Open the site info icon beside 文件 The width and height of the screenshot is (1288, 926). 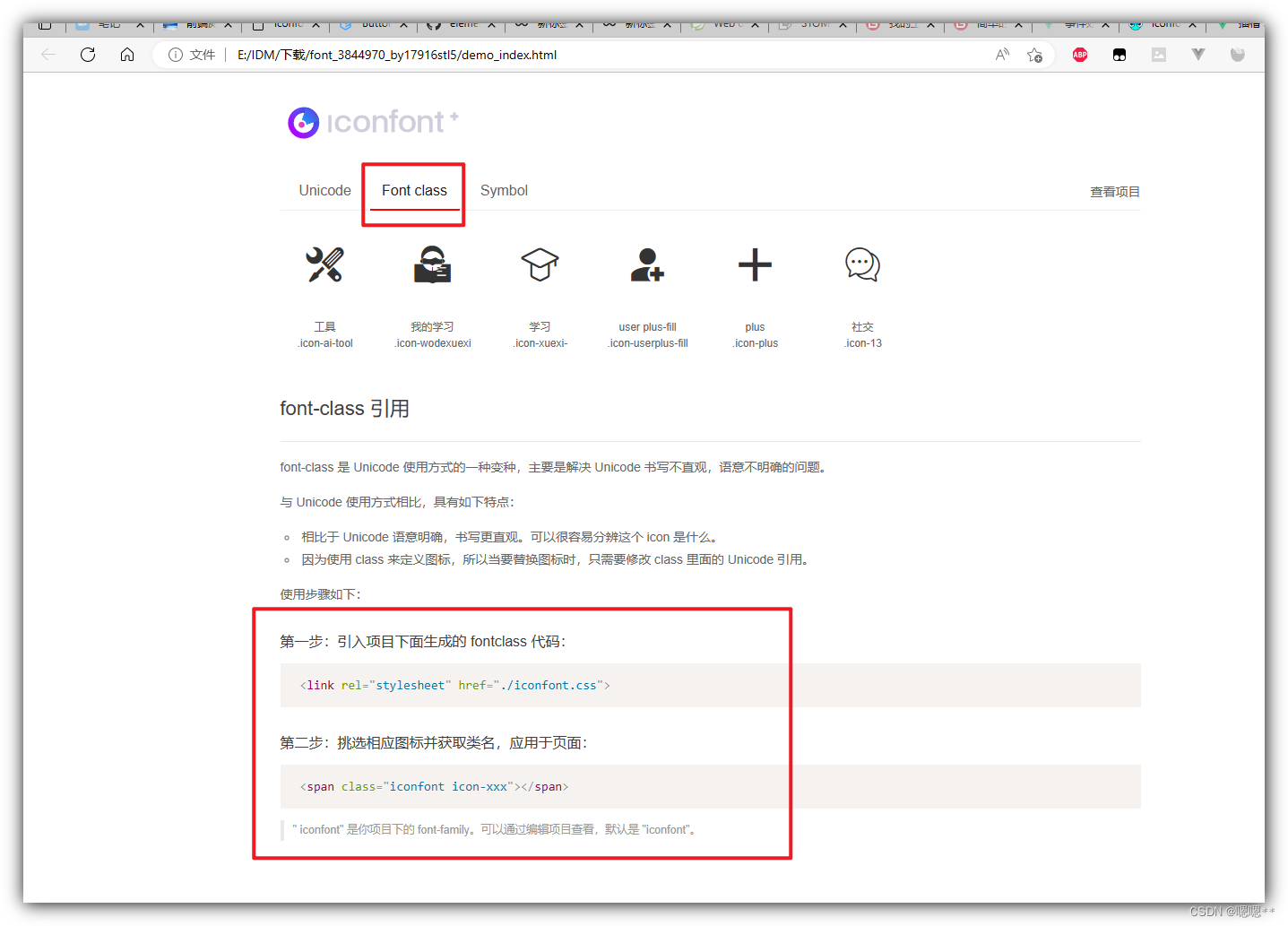click(176, 55)
